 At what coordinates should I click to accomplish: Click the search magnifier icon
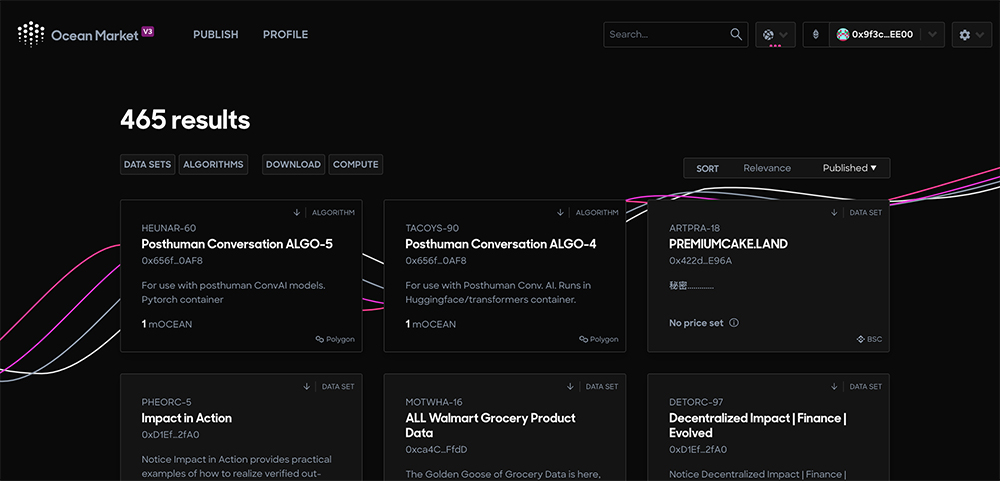click(x=736, y=34)
